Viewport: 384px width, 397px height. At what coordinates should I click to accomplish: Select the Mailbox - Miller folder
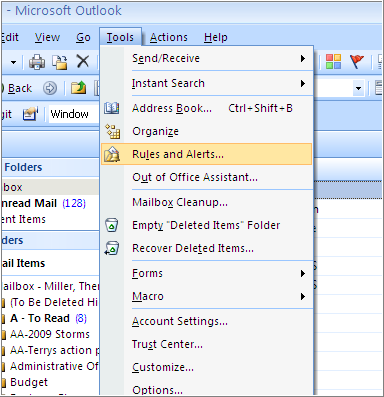50,286
